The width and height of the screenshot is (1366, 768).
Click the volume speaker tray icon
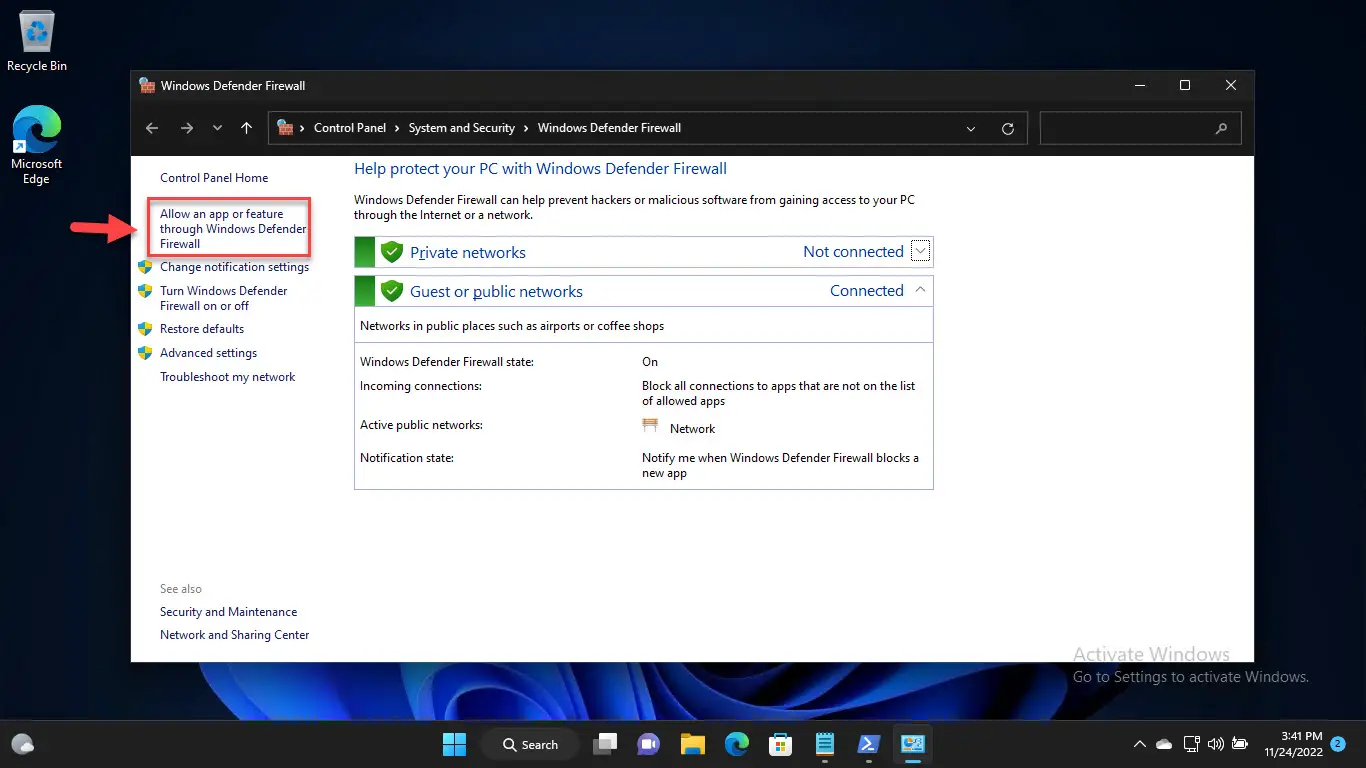click(x=1216, y=744)
